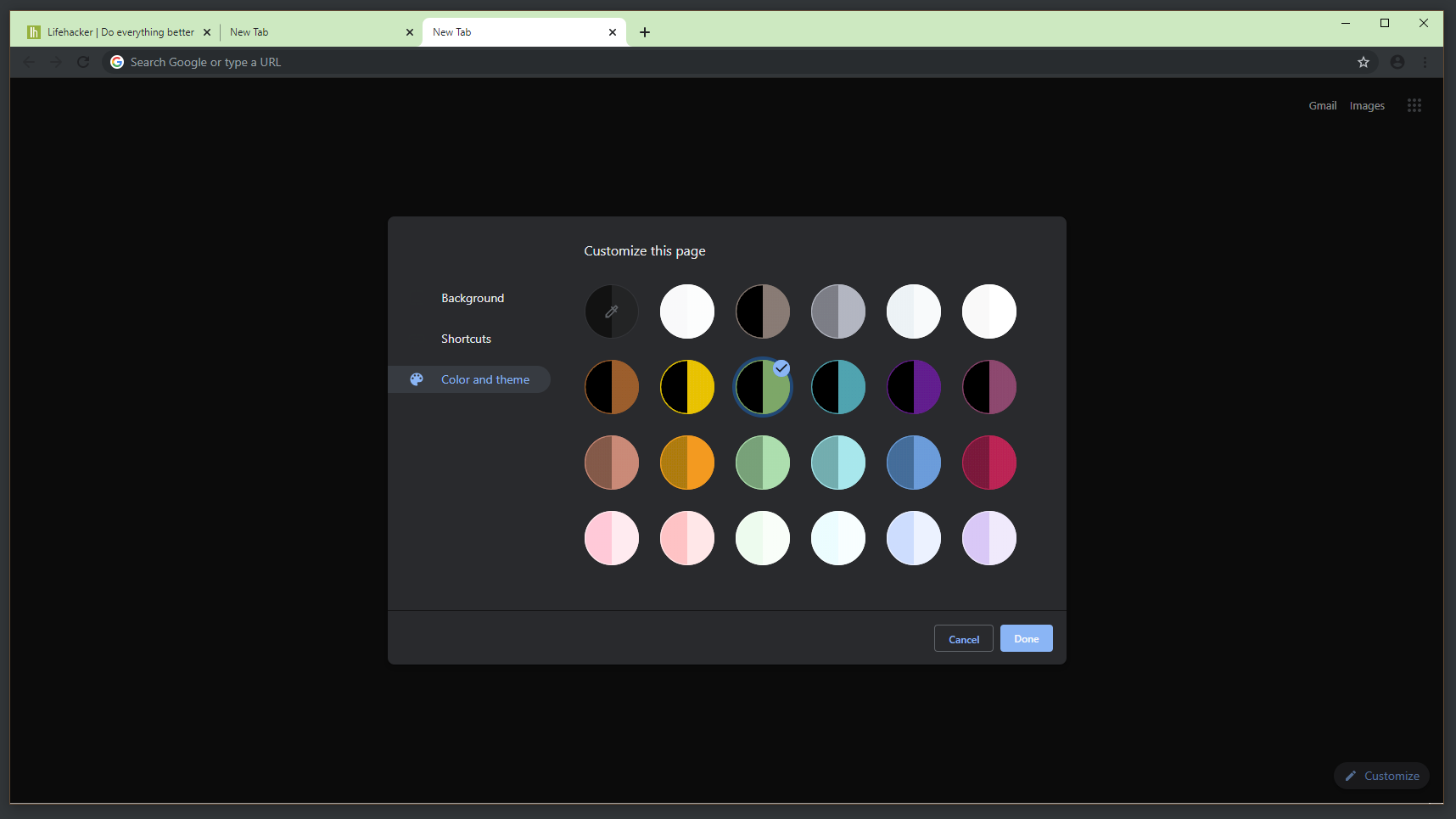Choose the pale cyan pastel swatch
Viewport: 1456px width, 819px height.
click(x=838, y=538)
